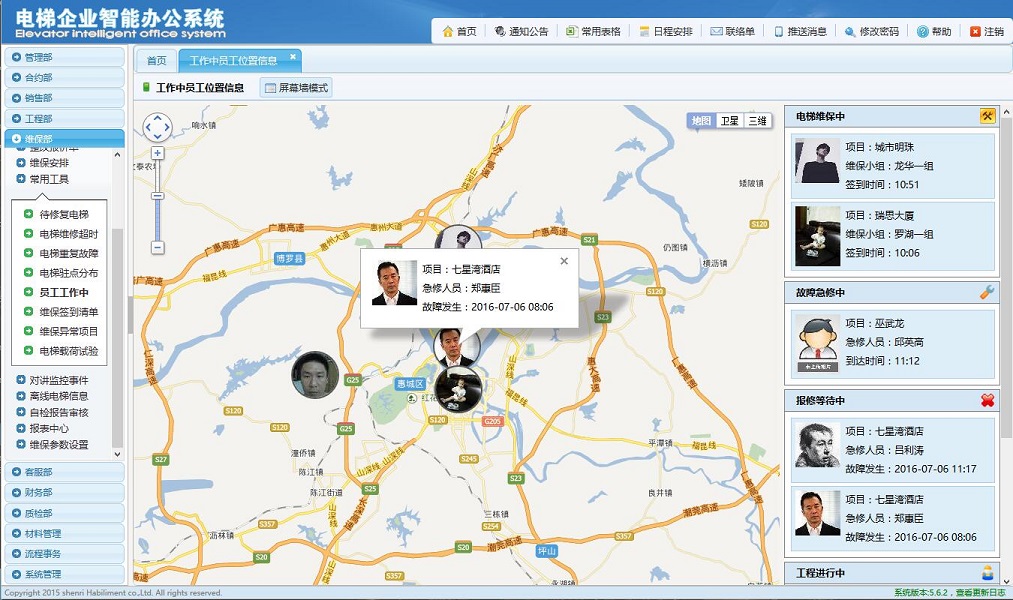Click the 修改密码 key icon
The width and height of the screenshot is (1013, 600).
850,31
